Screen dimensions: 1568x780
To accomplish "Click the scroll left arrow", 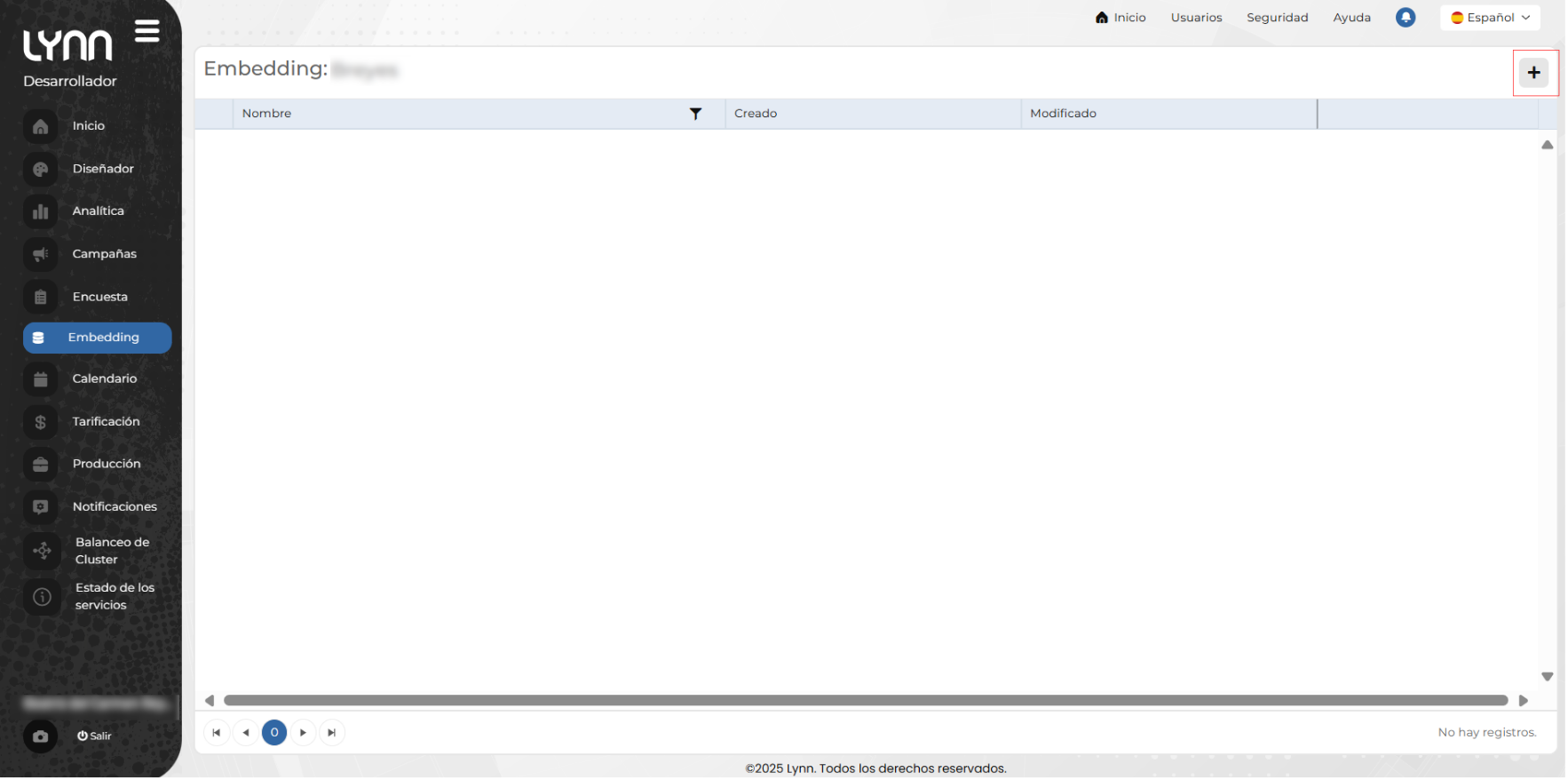I will [210, 701].
